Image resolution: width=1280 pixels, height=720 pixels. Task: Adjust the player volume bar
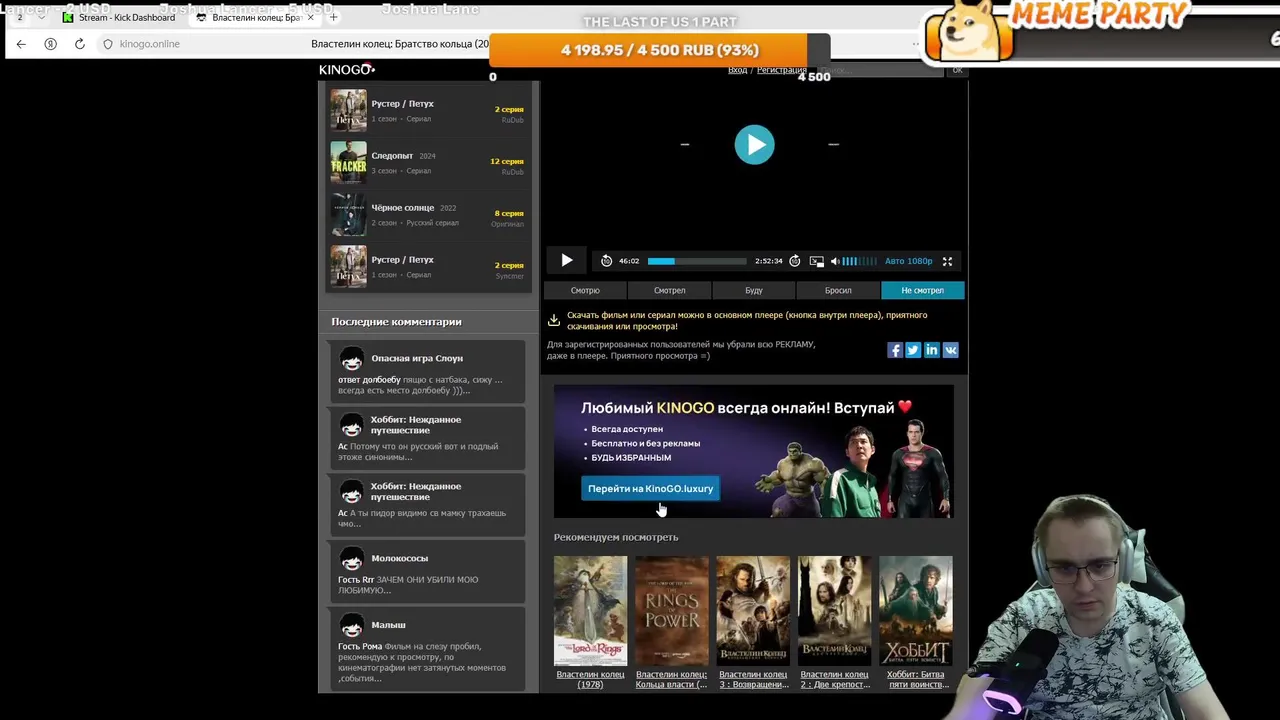point(859,261)
